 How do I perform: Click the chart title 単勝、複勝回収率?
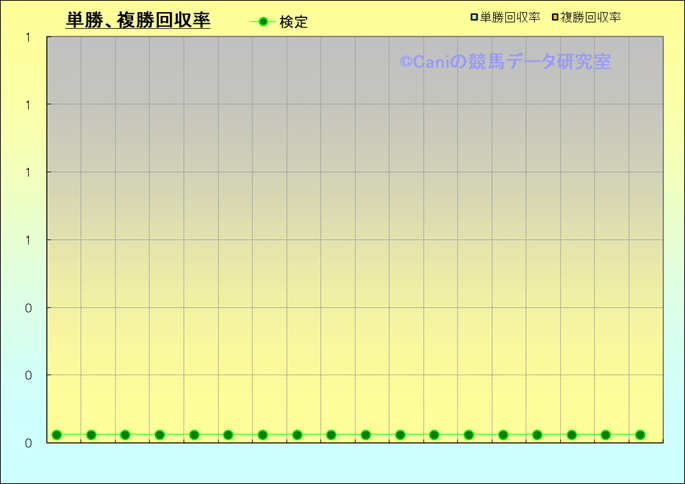click(138, 20)
